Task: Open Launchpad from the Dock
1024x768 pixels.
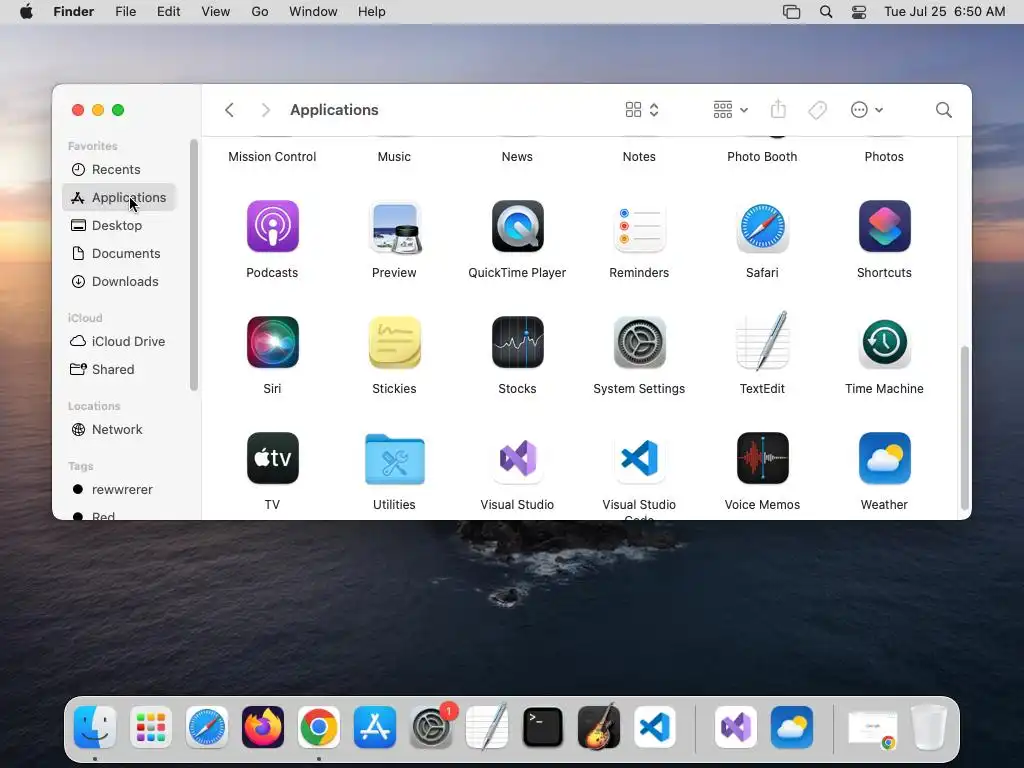Action: (151, 727)
